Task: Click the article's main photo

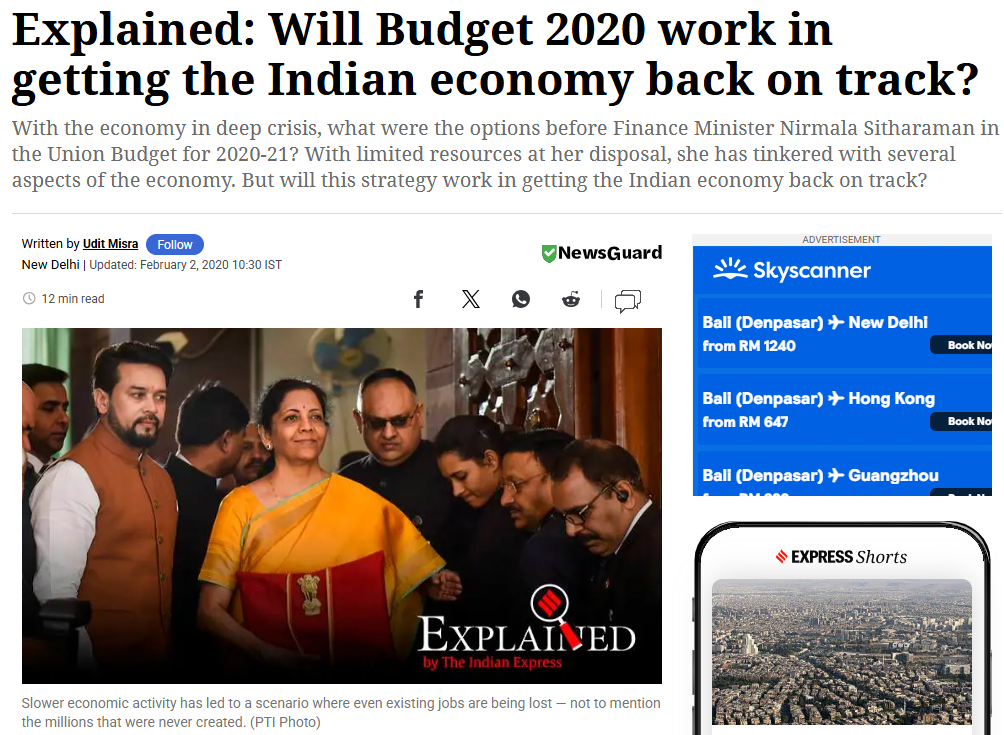Action: (x=341, y=506)
